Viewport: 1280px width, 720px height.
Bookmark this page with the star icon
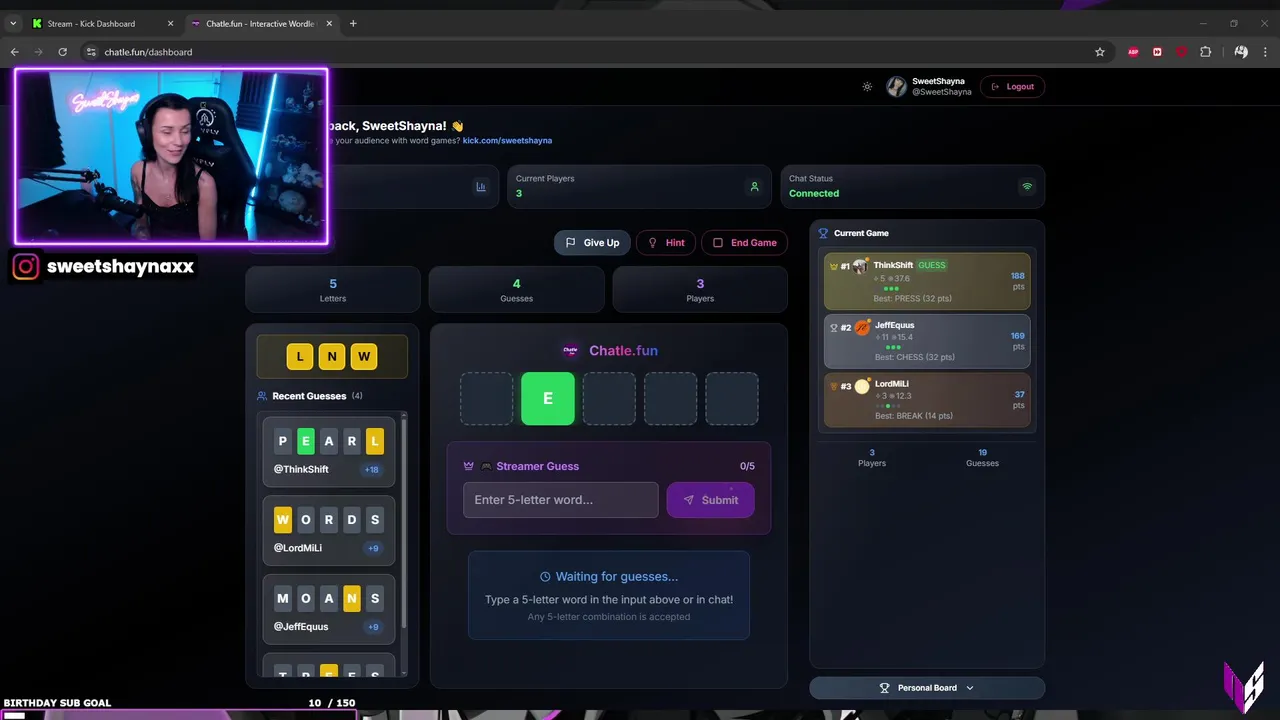1100,52
